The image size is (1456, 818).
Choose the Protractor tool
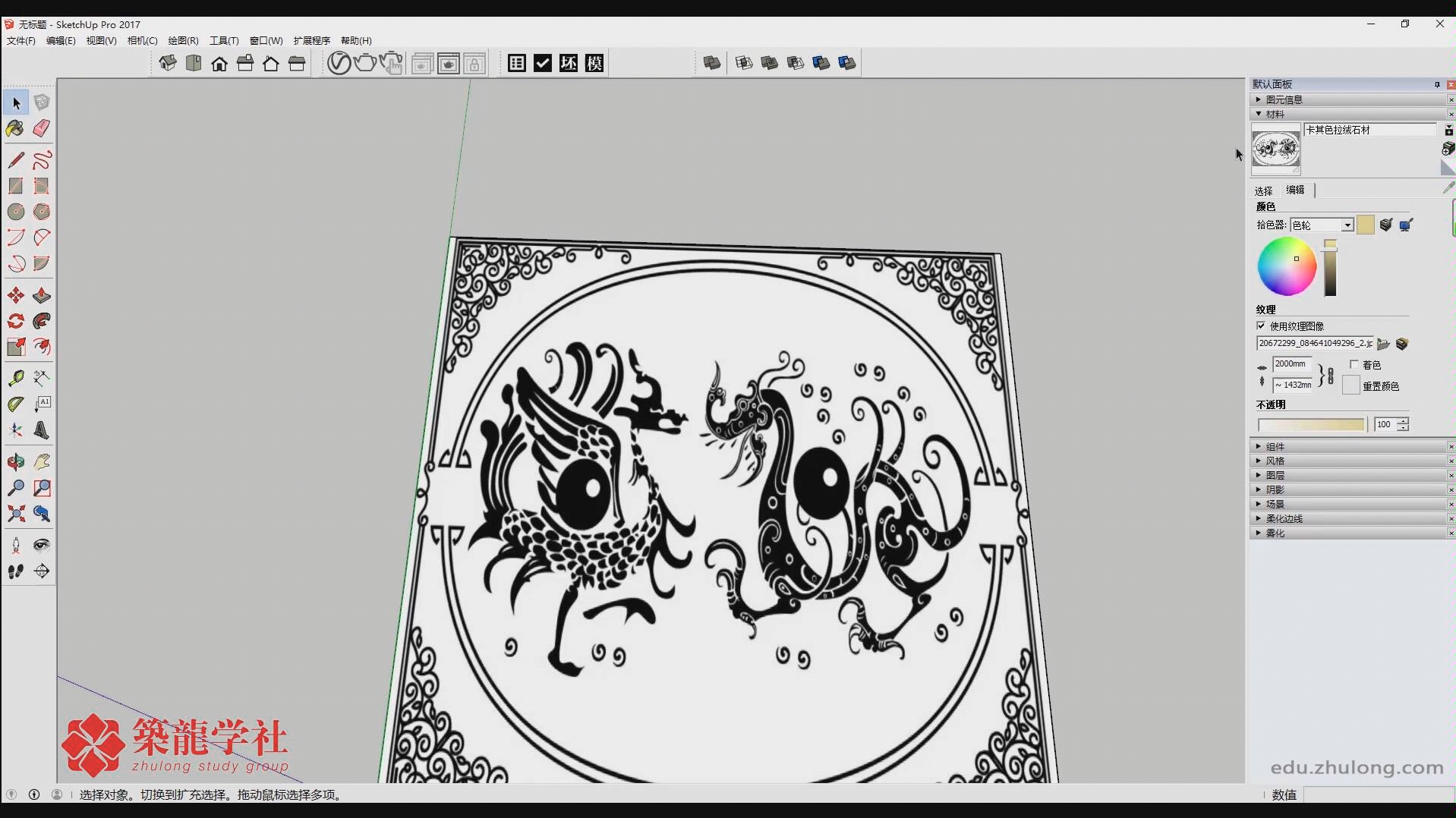[16, 404]
